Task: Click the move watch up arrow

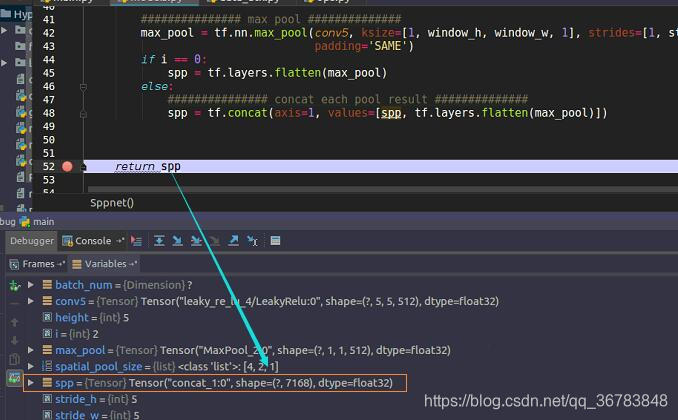Action: click(x=14, y=322)
